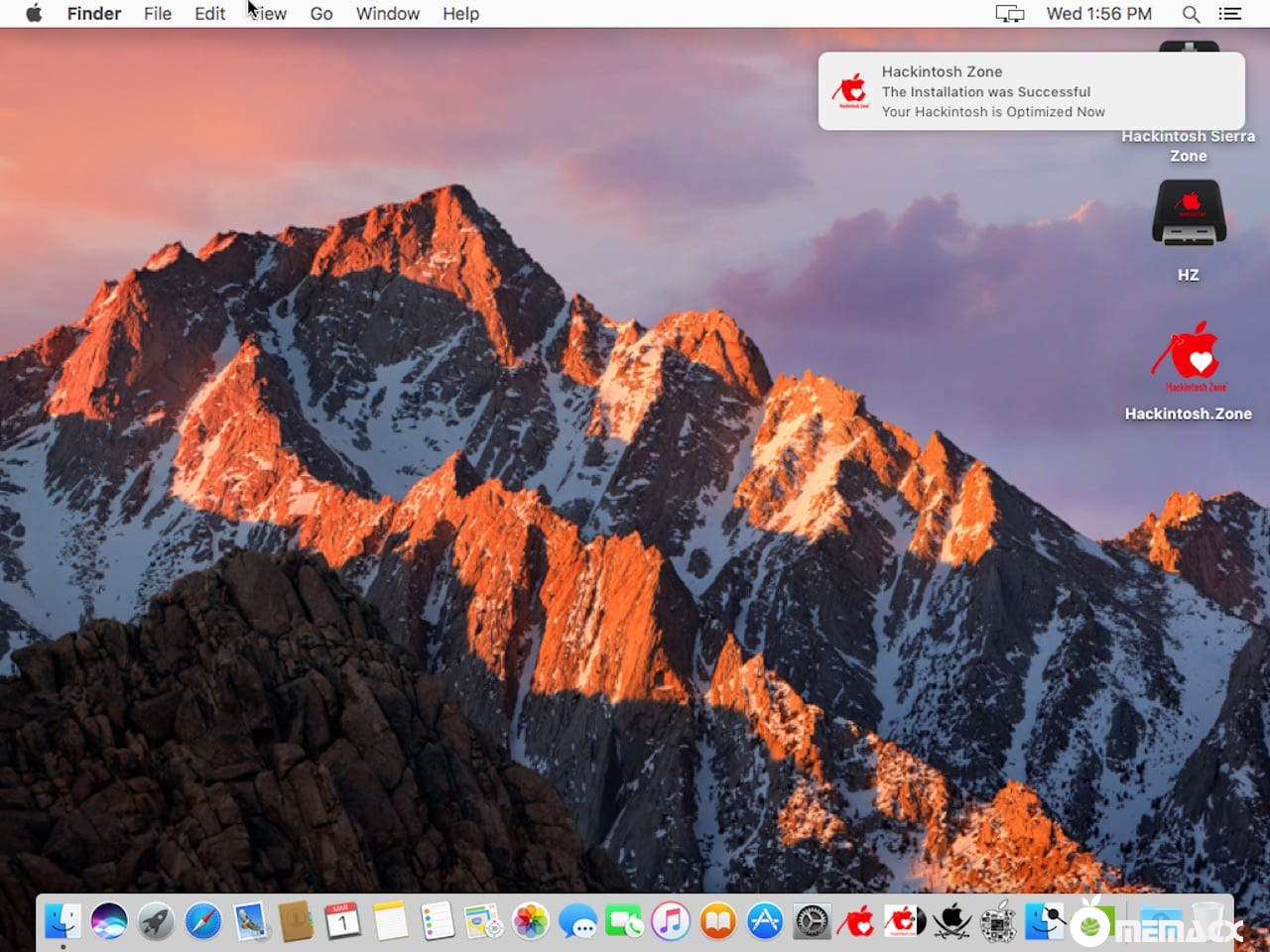Click the Wed 1:56 PM clock
Screen dimensions: 1270x952
(1098, 14)
